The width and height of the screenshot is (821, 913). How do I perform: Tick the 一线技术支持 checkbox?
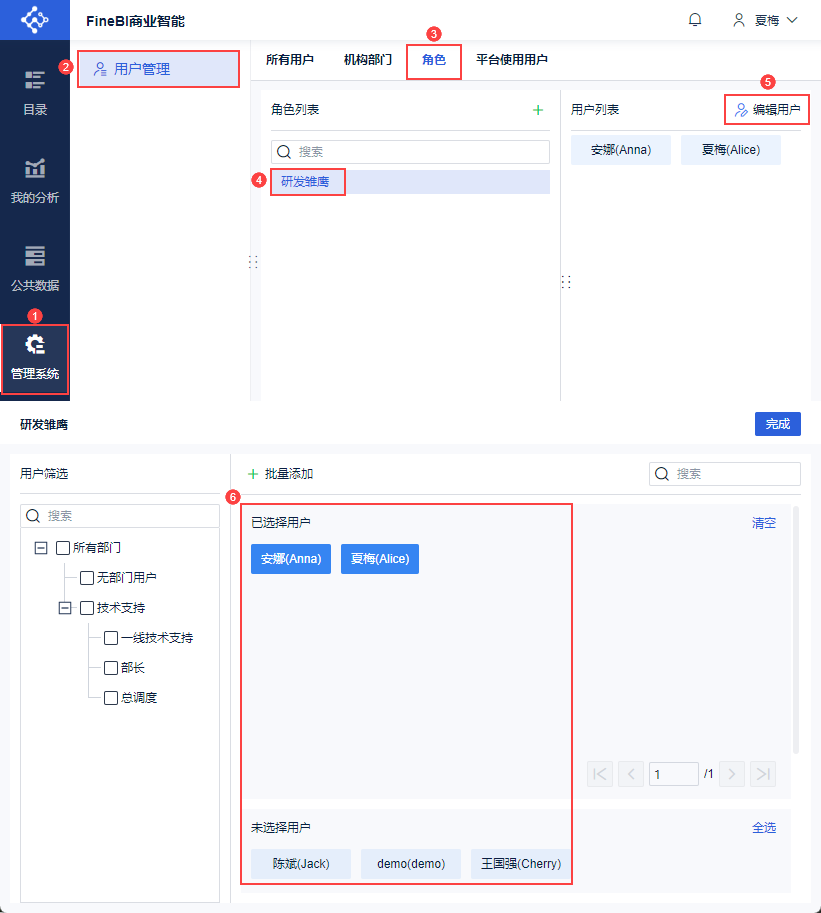click(x=111, y=638)
